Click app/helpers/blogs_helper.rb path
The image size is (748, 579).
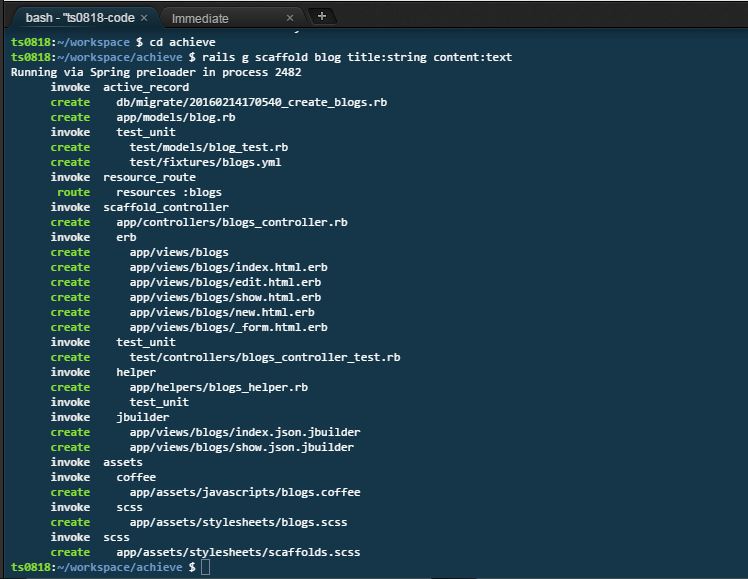[218, 387]
